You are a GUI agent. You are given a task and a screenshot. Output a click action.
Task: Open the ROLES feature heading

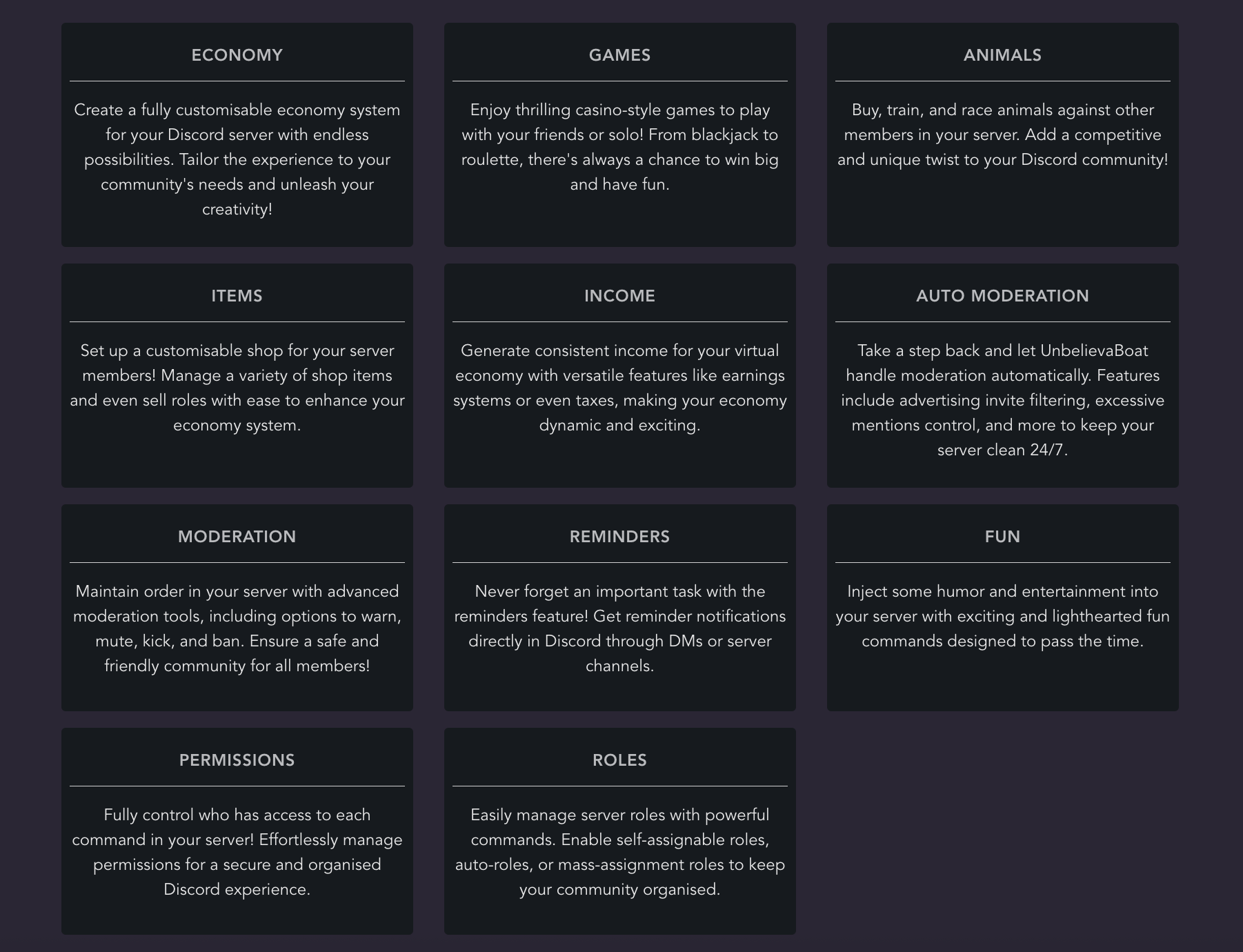click(619, 760)
